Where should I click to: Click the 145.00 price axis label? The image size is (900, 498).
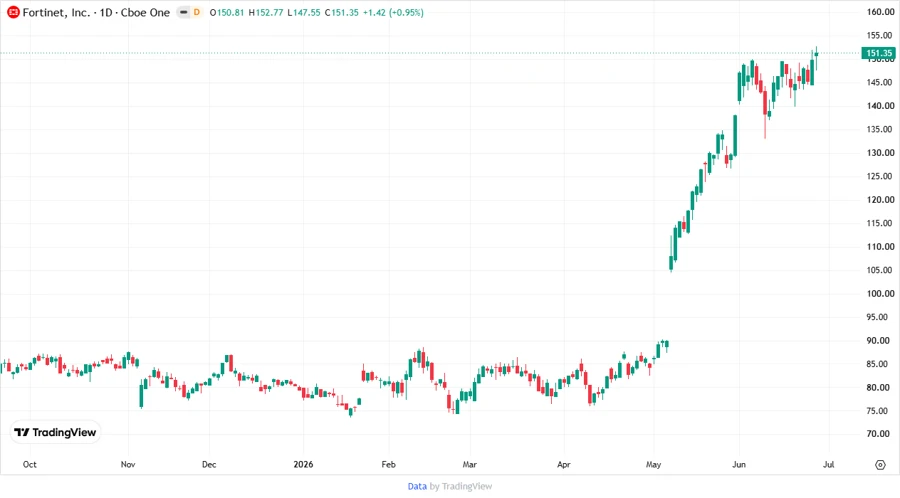(x=880, y=82)
